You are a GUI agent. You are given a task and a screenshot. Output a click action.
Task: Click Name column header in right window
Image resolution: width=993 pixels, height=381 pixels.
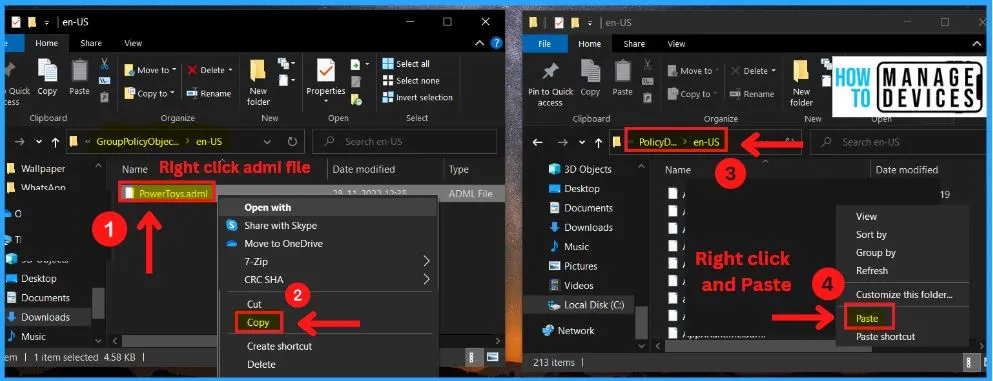click(x=677, y=170)
